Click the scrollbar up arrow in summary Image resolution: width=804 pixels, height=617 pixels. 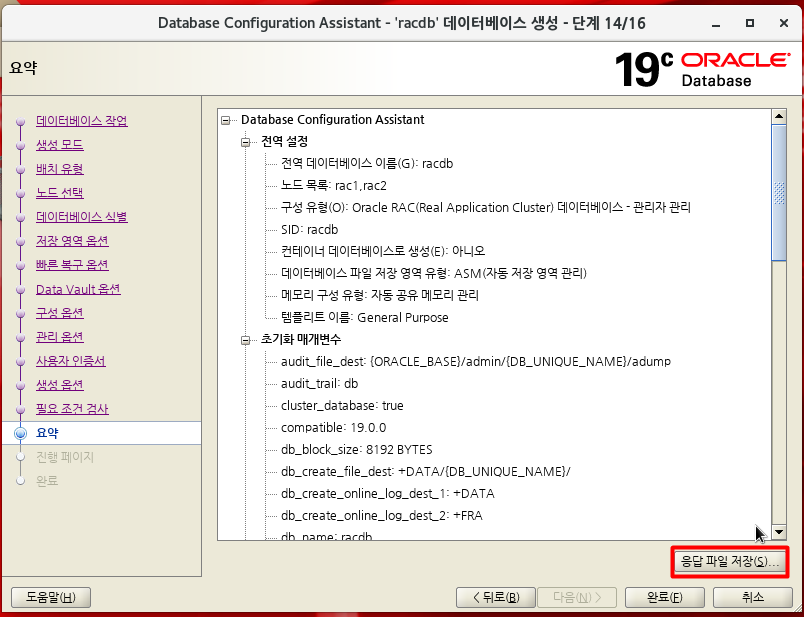tap(779, 116)
